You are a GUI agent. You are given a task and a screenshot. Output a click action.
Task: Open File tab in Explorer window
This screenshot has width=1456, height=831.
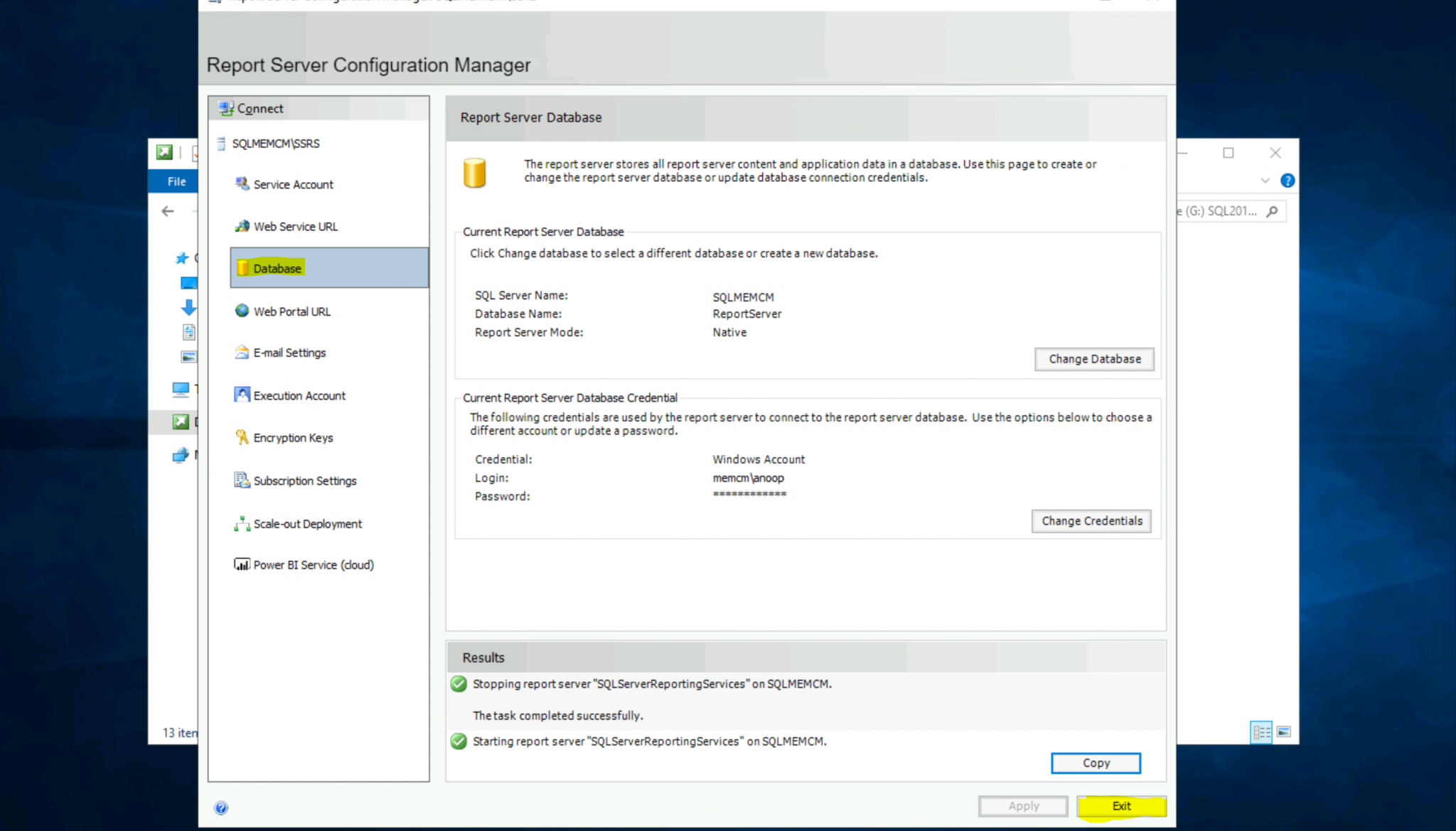click(176, 181)
